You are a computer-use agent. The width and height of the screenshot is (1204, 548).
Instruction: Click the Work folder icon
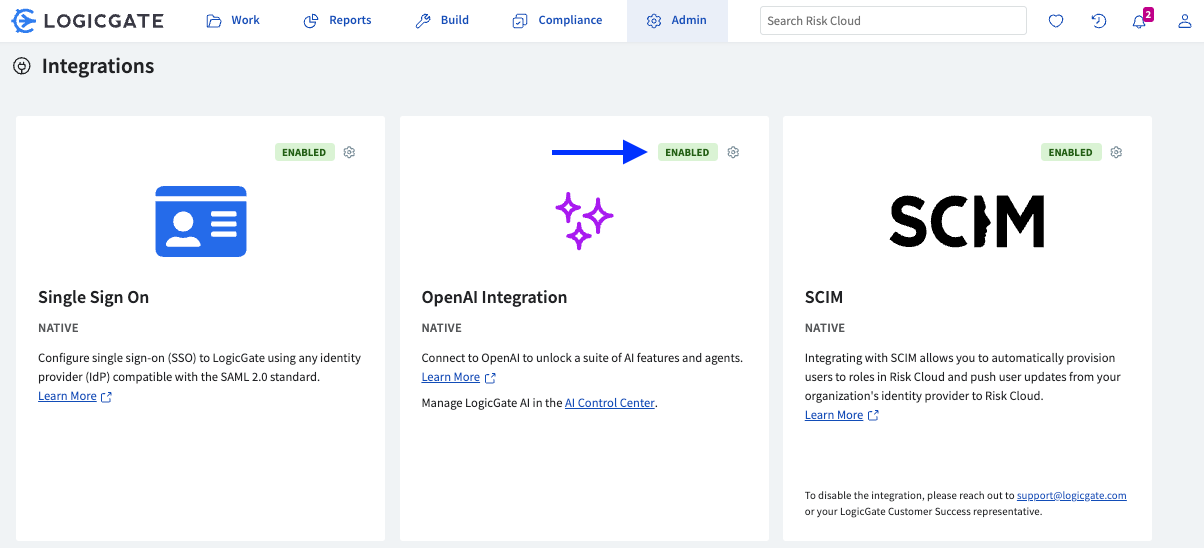(214, 21)
